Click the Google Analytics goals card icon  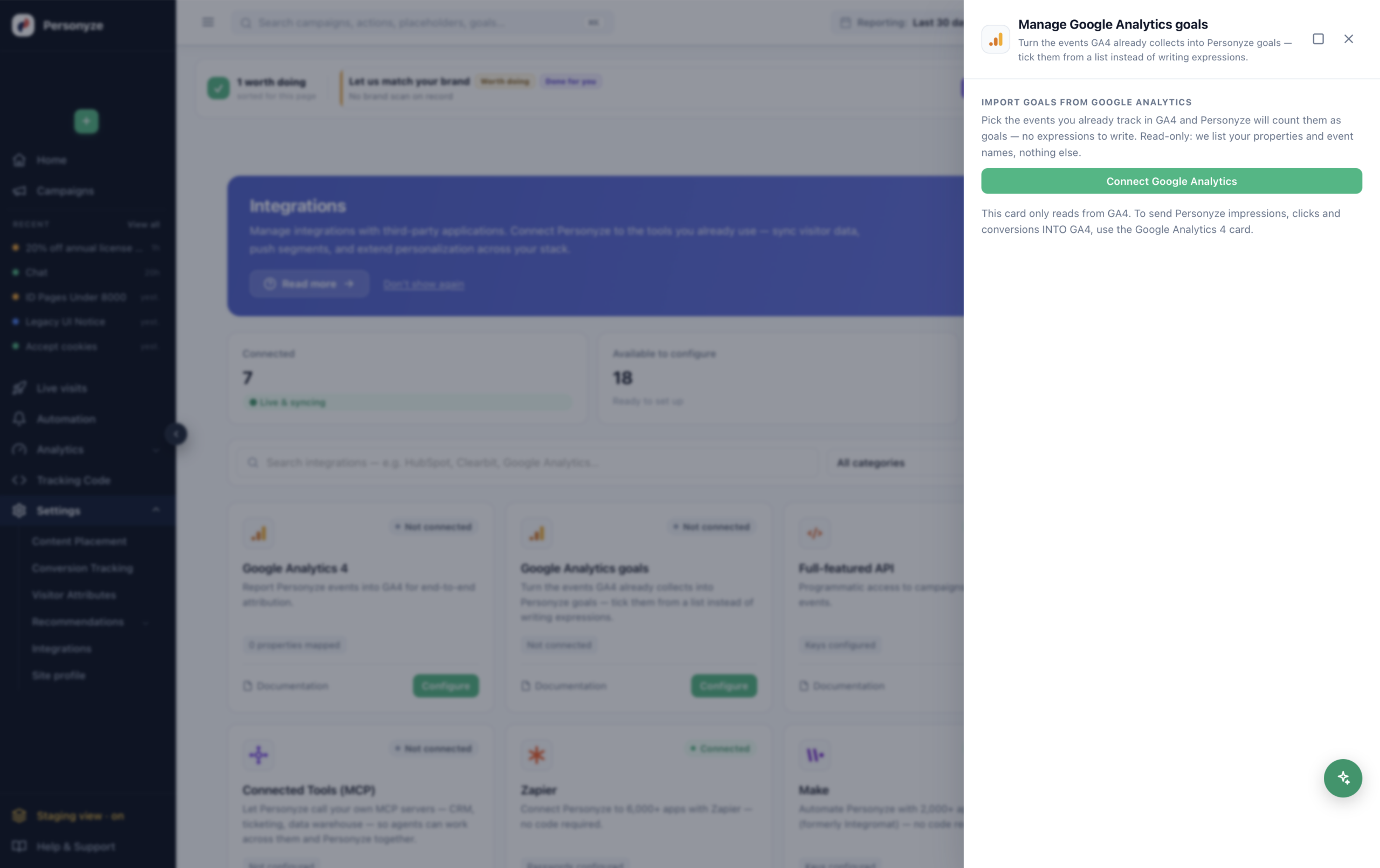tap(536, 534)
